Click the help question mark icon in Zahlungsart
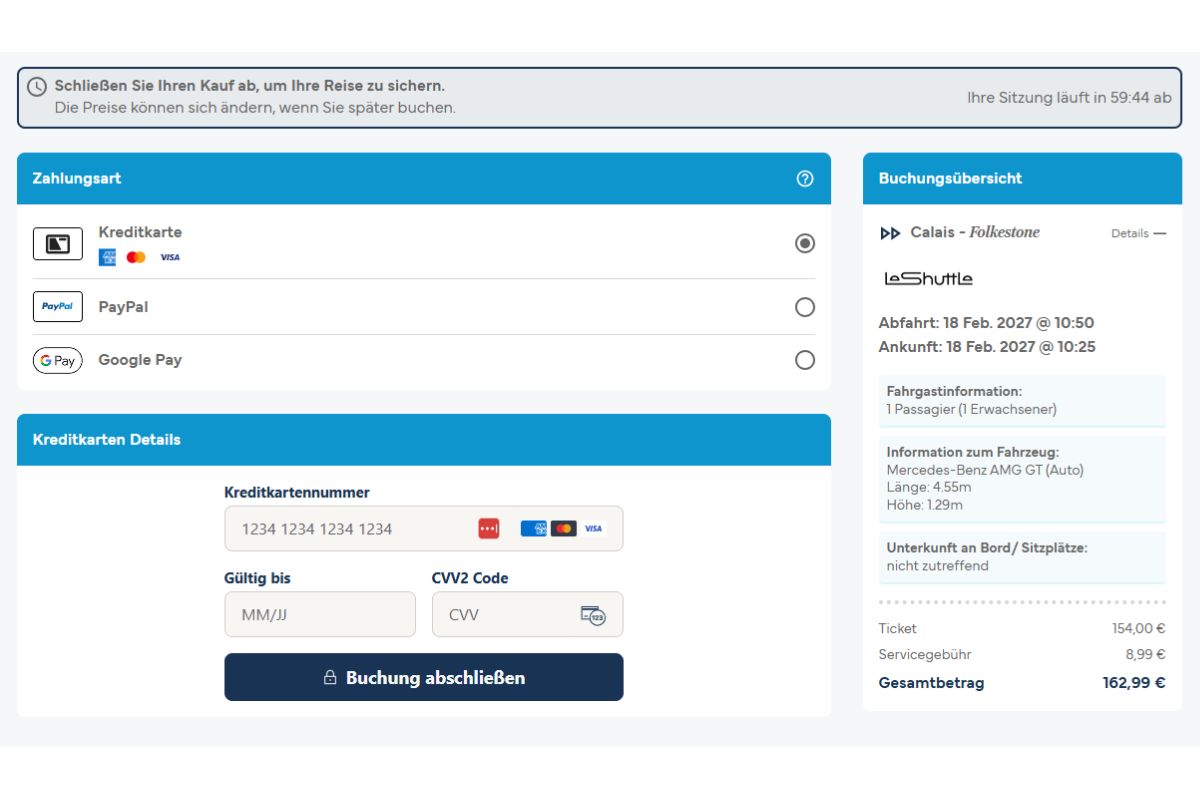1200x800 pixels. pos(805,179)
